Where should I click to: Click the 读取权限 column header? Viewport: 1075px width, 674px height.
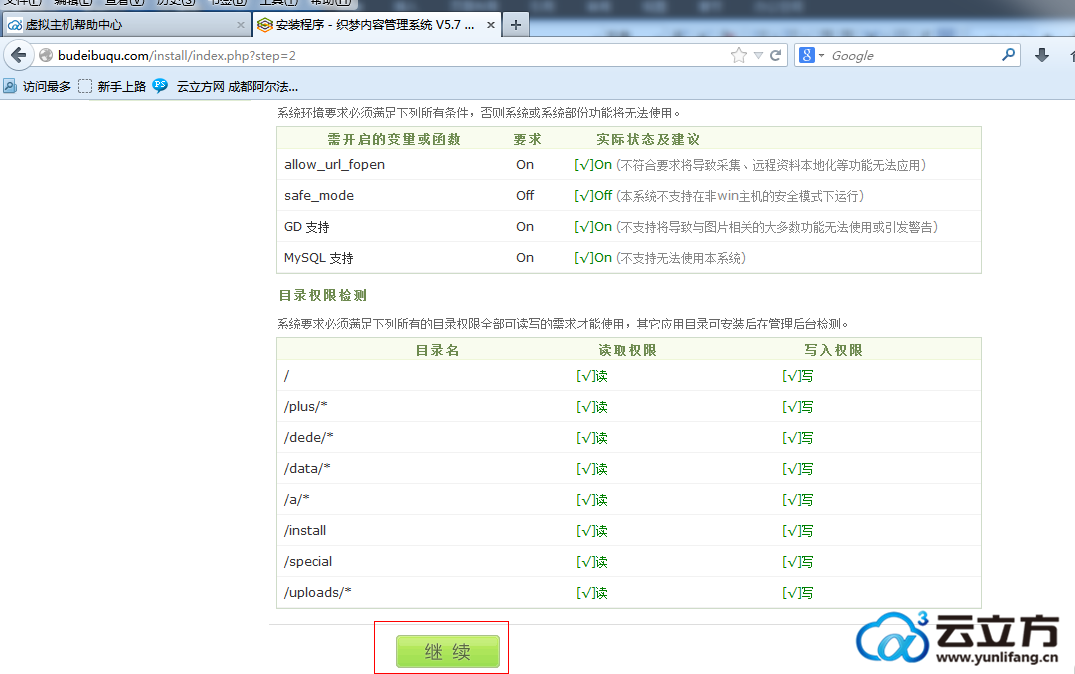pos(627,350)
